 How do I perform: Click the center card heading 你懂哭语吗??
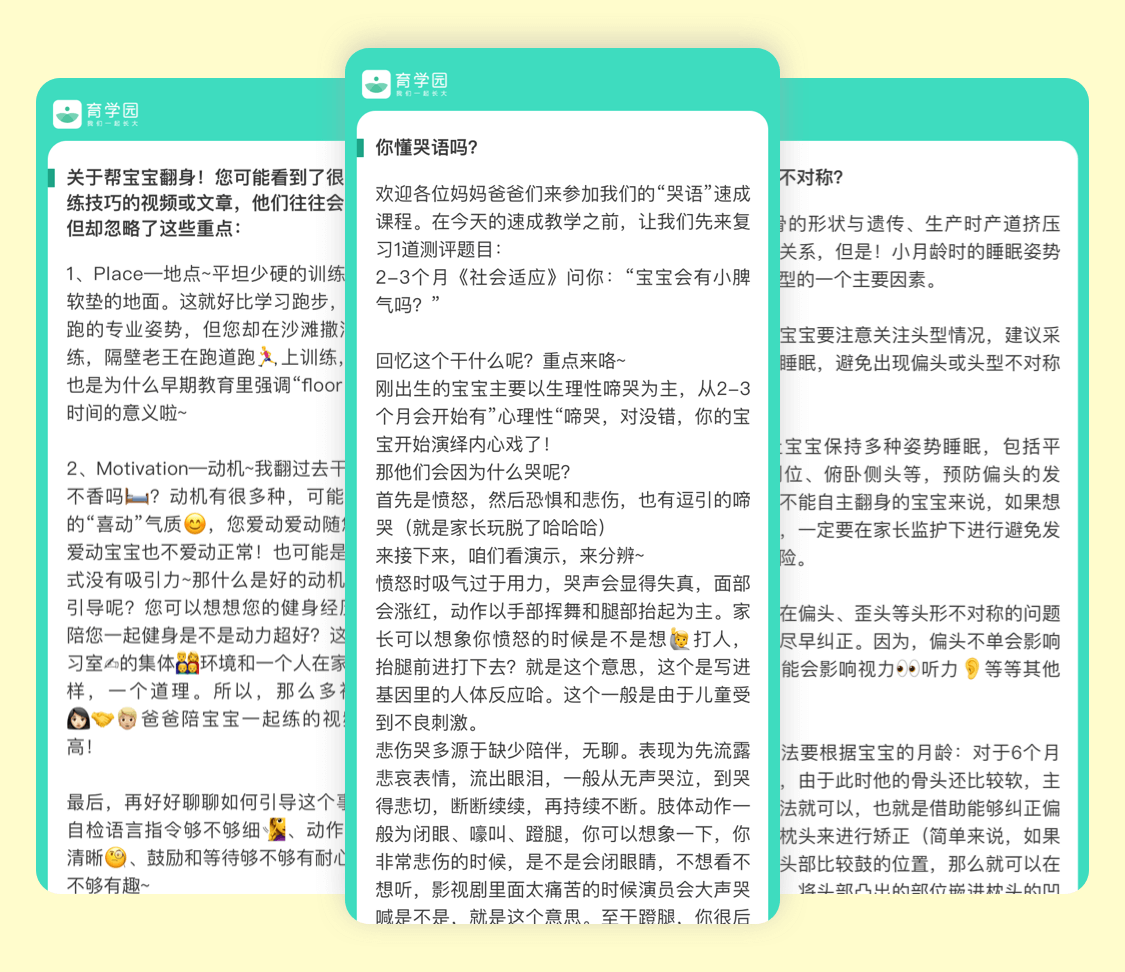pos(427,148)
